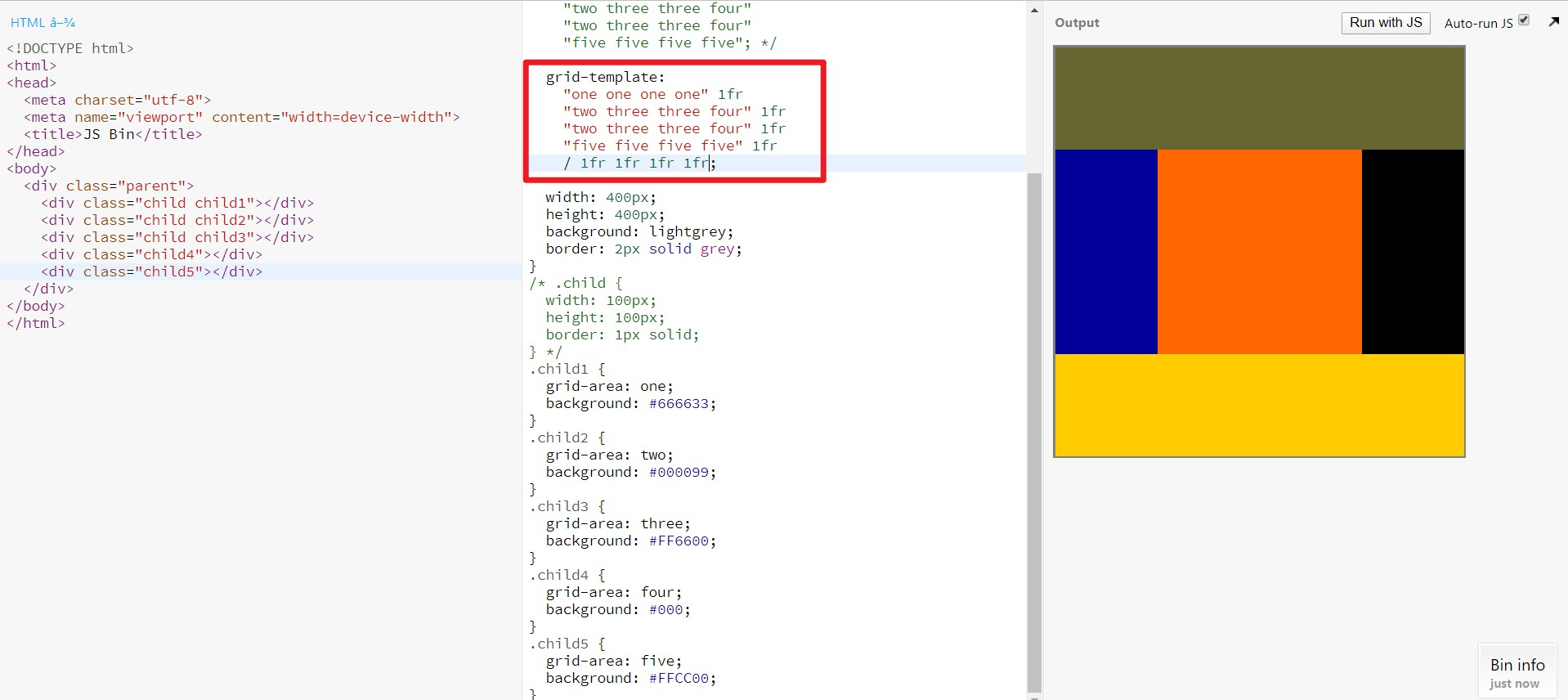This screenshot has width=1568, height=700.
Task: Click the CSS scrollbar up arrow
Action: [x=1034, y=11]
